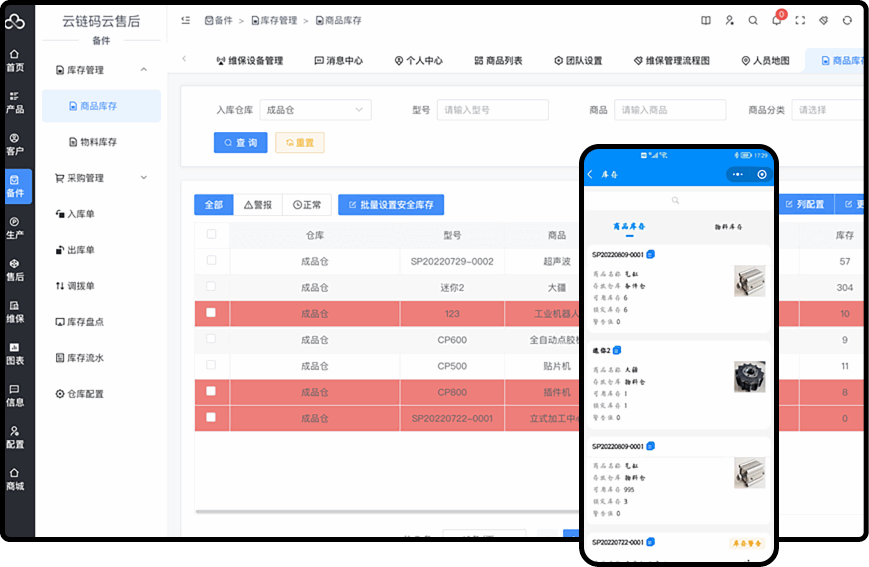
Task: Check the row for SP20220729-0002
Action: tap(211, 261)
